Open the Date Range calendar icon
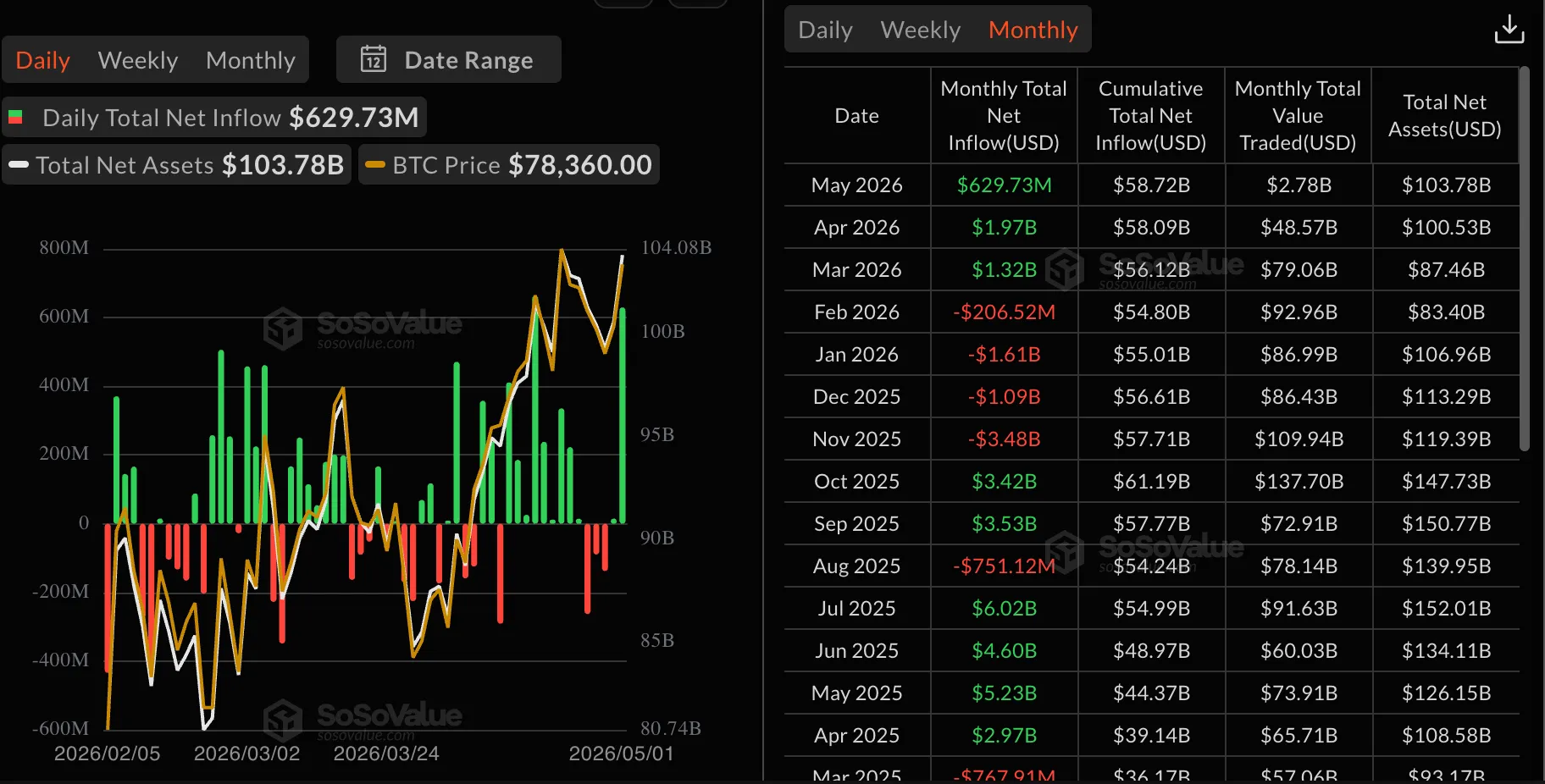 point(374,59)
